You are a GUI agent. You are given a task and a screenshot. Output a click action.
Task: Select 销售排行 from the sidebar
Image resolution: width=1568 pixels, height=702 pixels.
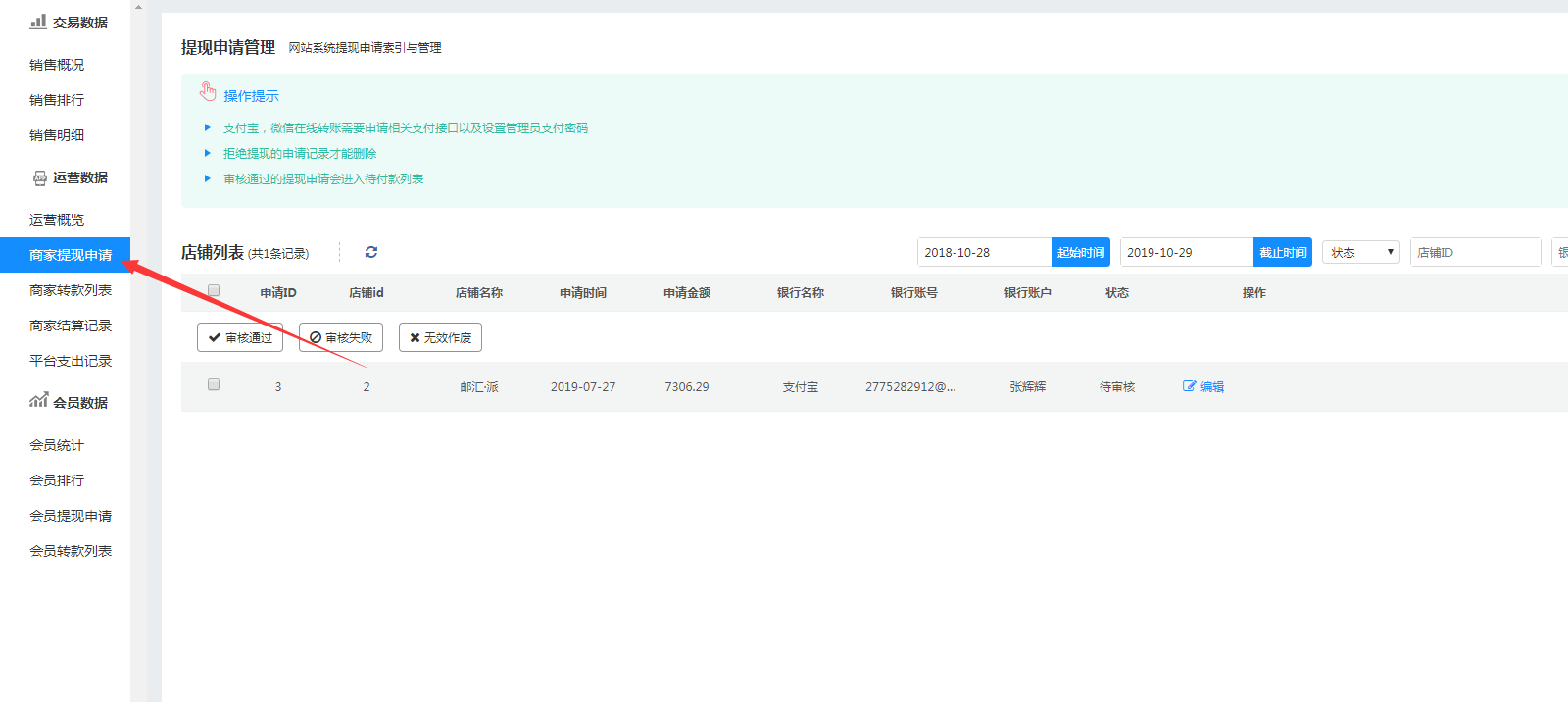(57, 100)
